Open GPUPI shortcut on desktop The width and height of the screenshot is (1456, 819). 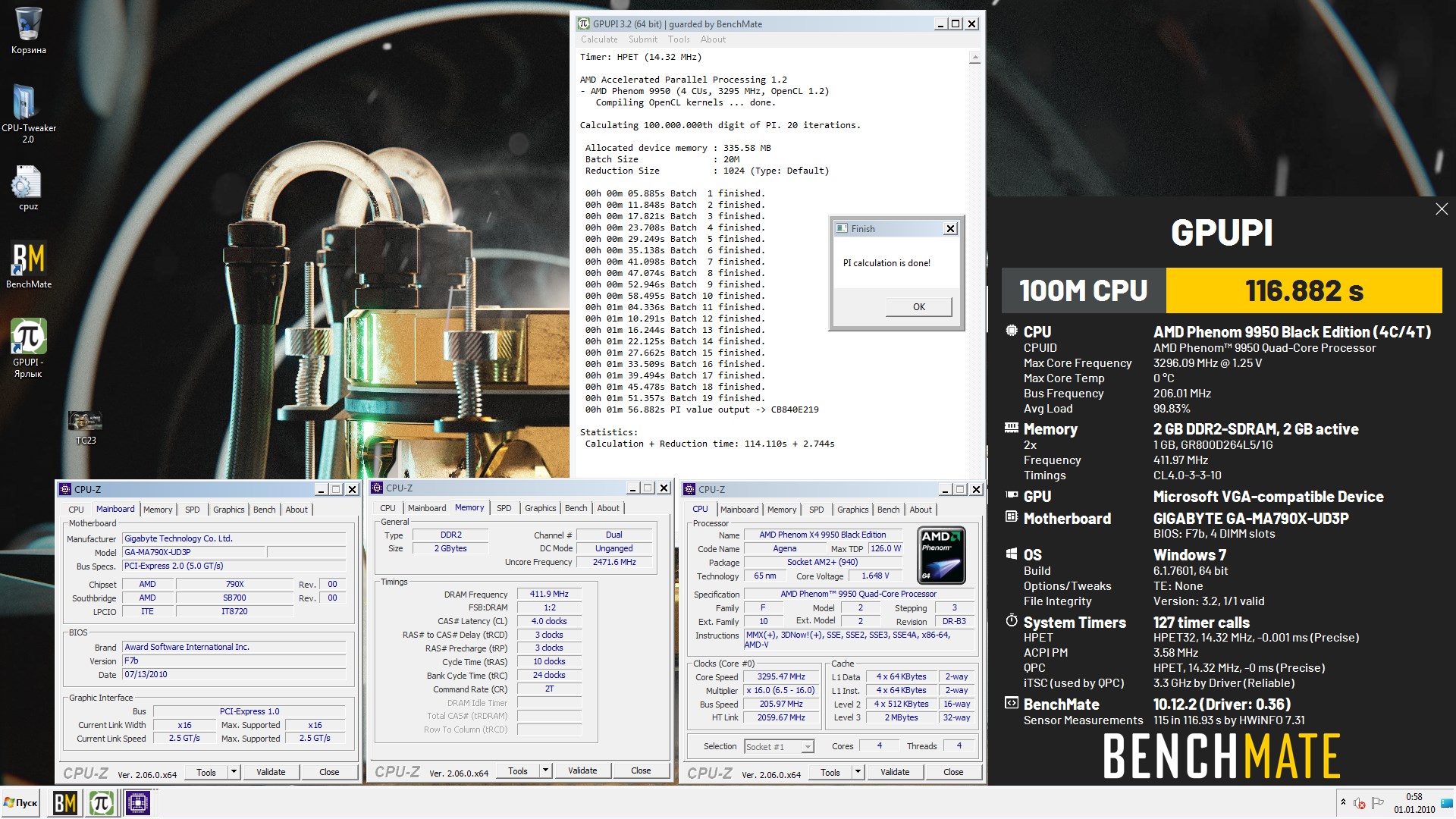(28, 347)
